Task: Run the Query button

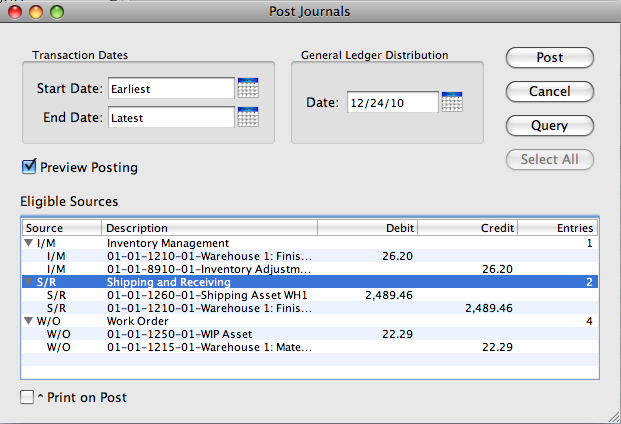Action: pos(550,126)
